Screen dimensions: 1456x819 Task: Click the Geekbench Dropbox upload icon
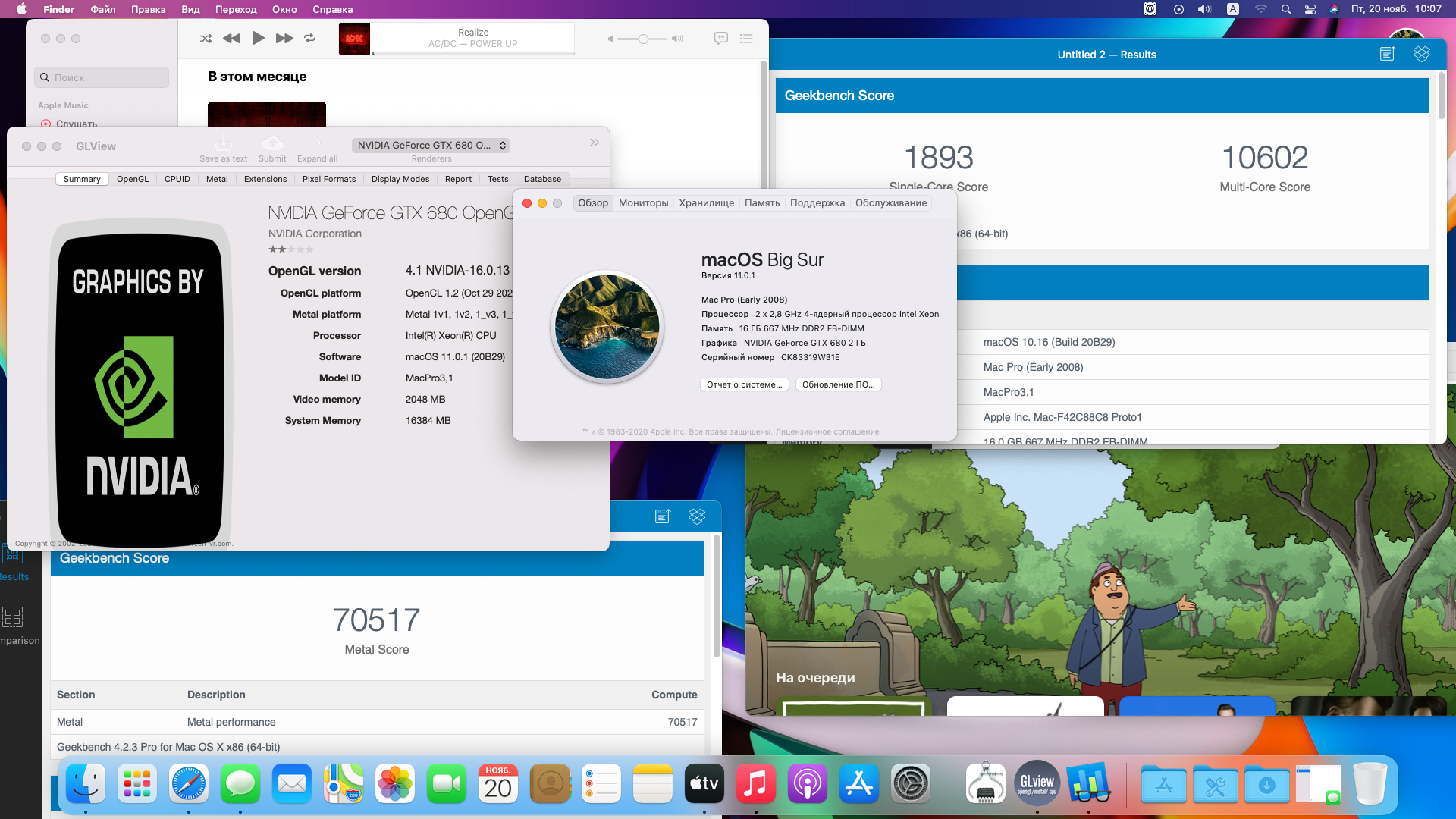[x=1421, y=54]
